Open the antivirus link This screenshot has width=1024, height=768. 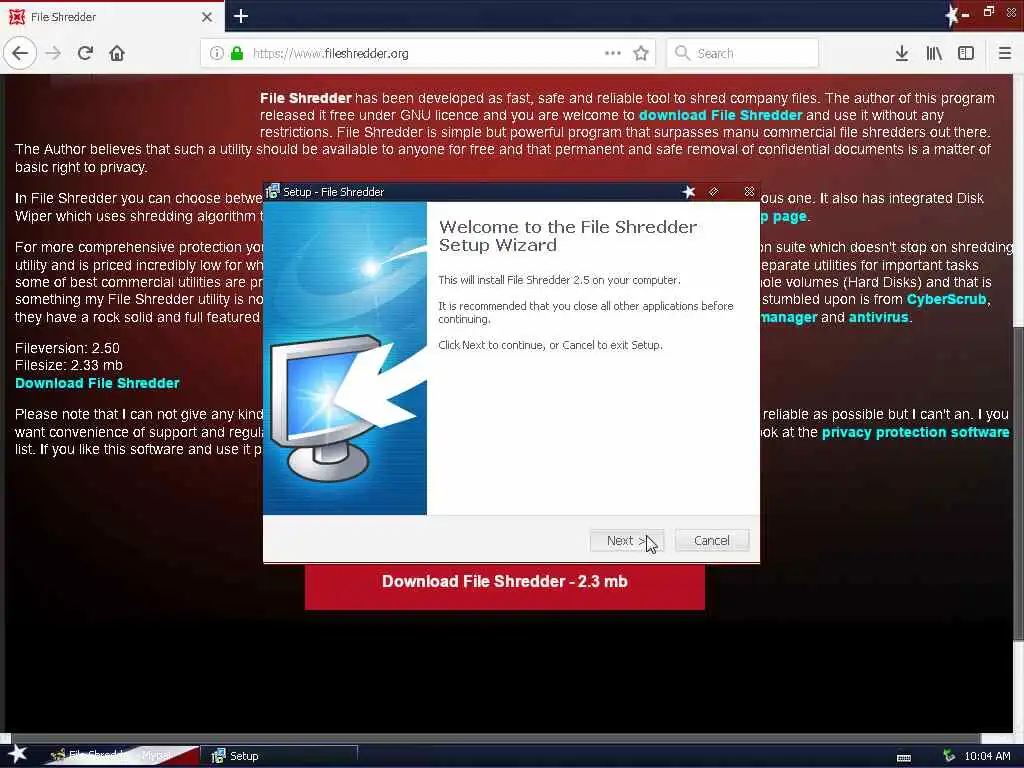point(878,317)
